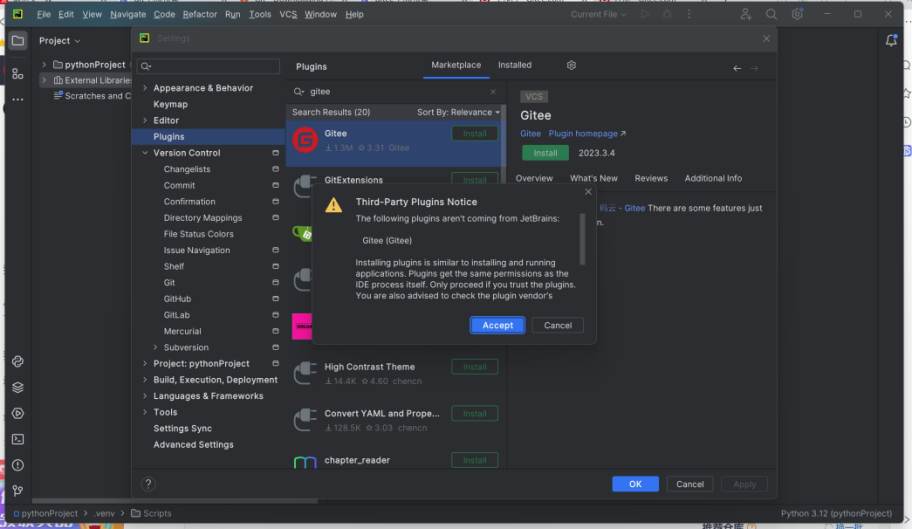Install the High Contrast Theme plugin
This screenshot has width=912, height=529.
[x=475, y=367]
